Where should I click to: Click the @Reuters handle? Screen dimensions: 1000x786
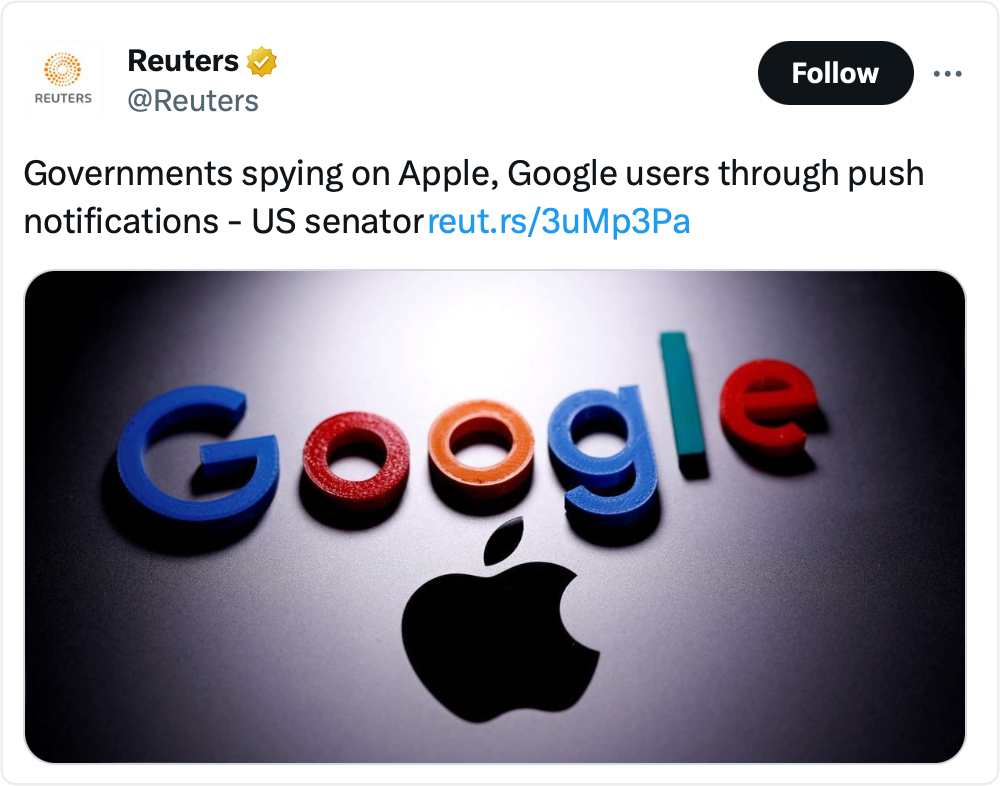193,101
